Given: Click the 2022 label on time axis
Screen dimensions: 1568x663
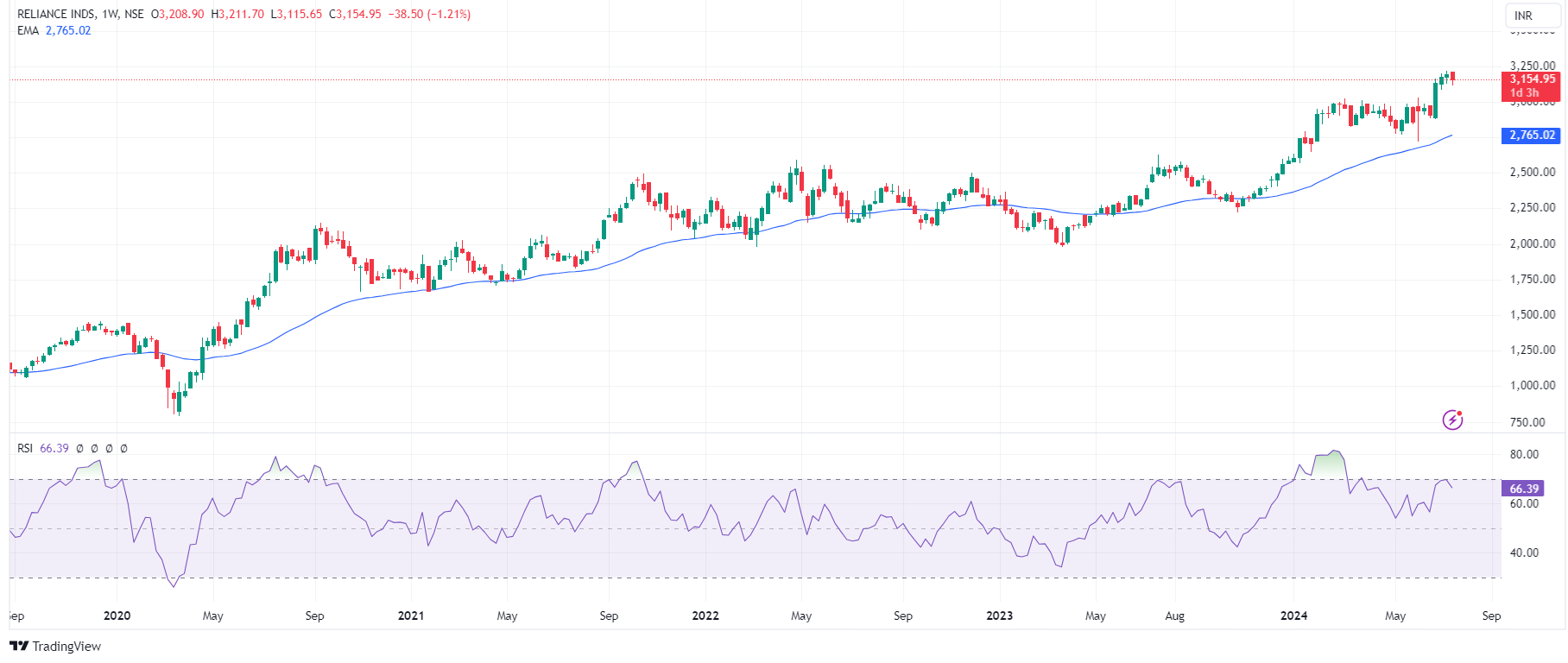Looking at the screenshot, I should pos(705,616).
